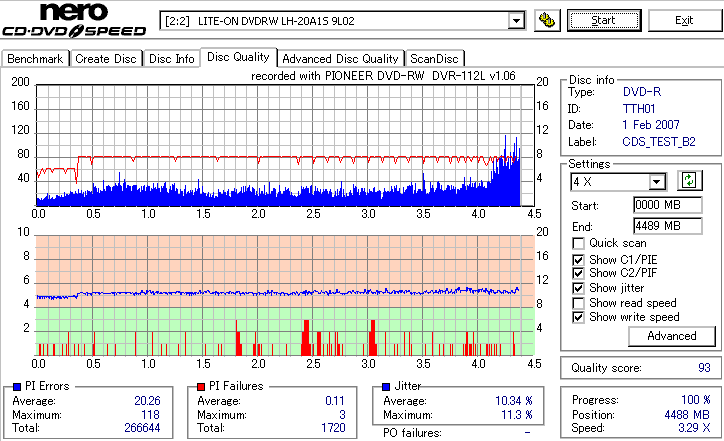Click the PO failures label
The width and height of the screenshot is (724, 441).
click(412, 433)
